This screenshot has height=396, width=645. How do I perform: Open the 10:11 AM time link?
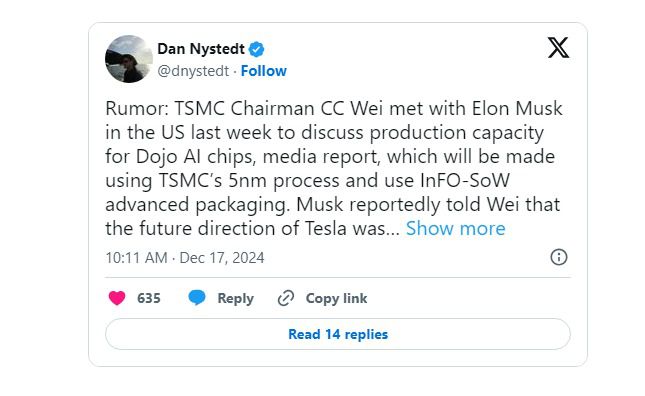pos(136,258)
